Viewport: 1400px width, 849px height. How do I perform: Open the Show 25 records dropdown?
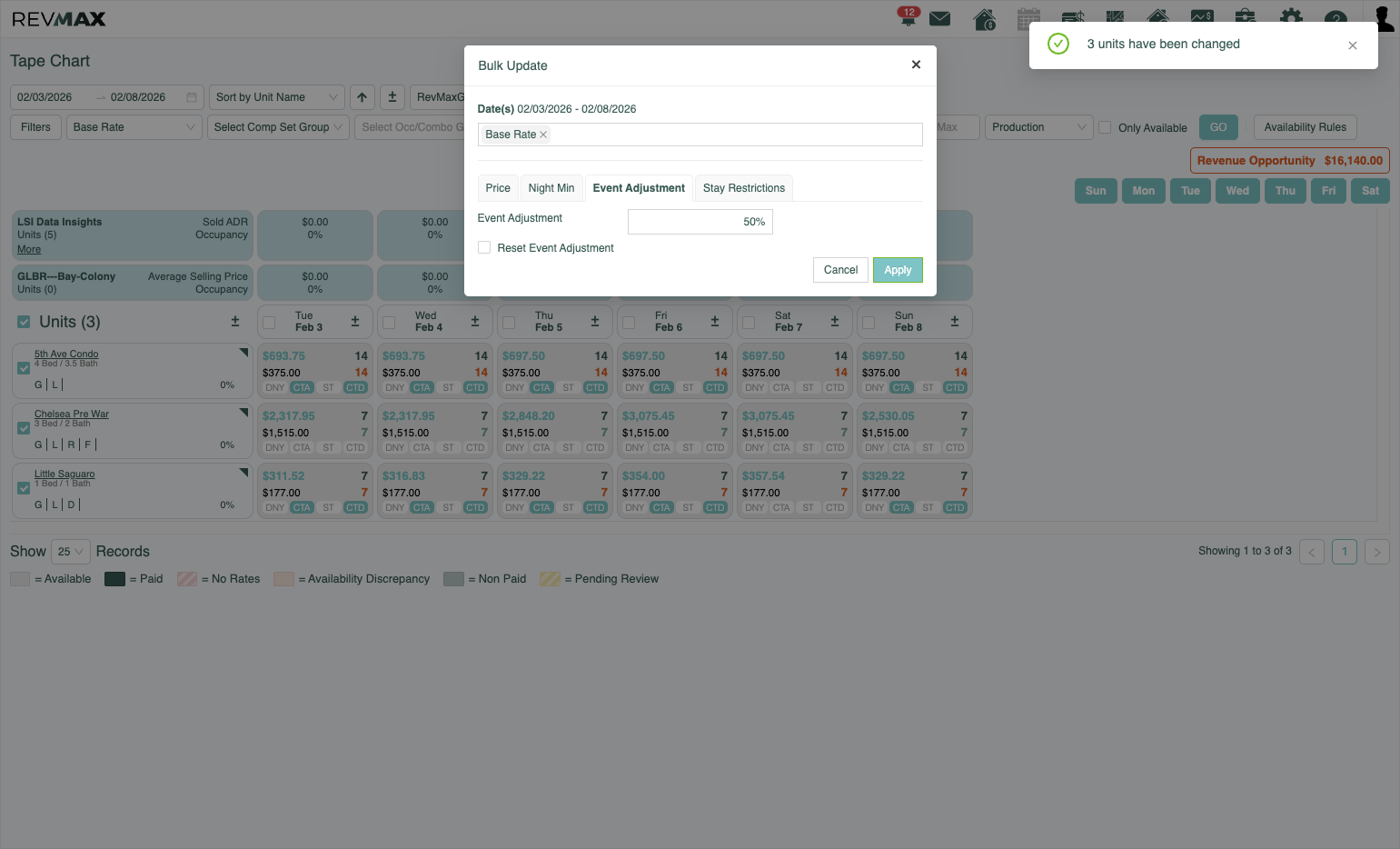[x=71, y=552]
